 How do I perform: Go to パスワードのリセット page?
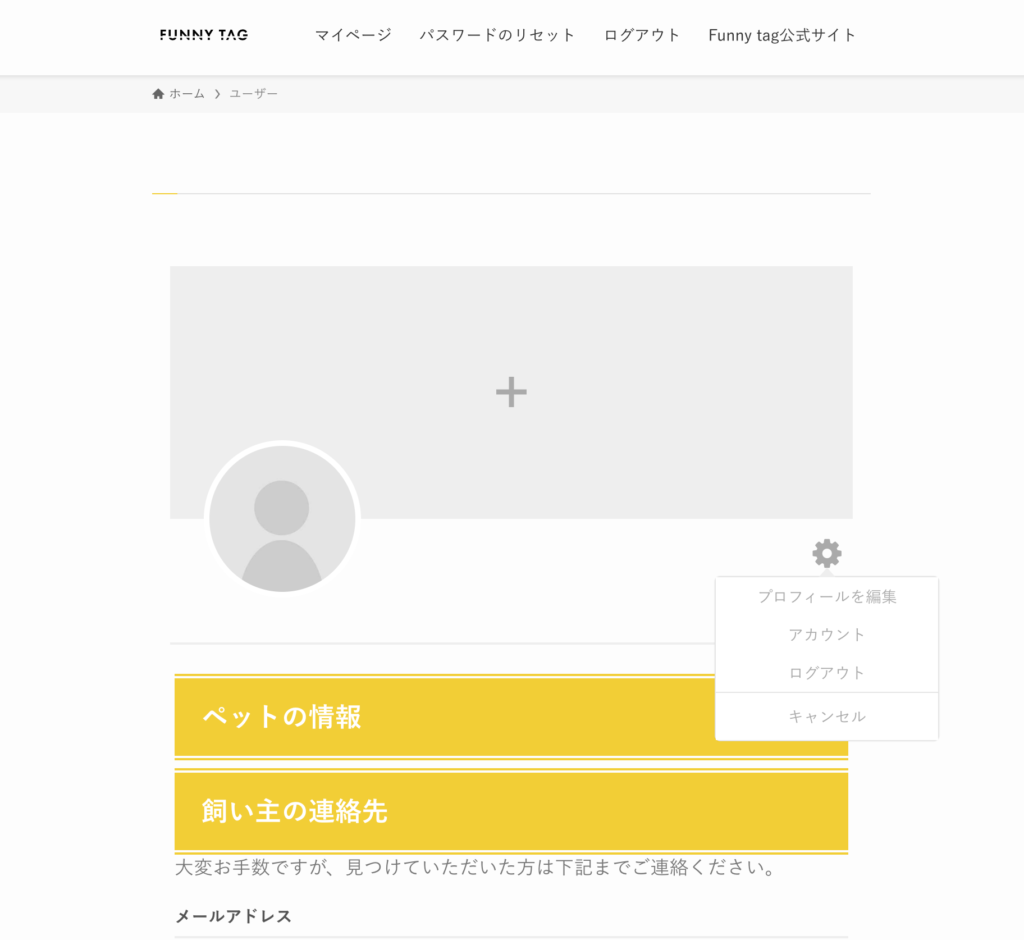point(497,35)
